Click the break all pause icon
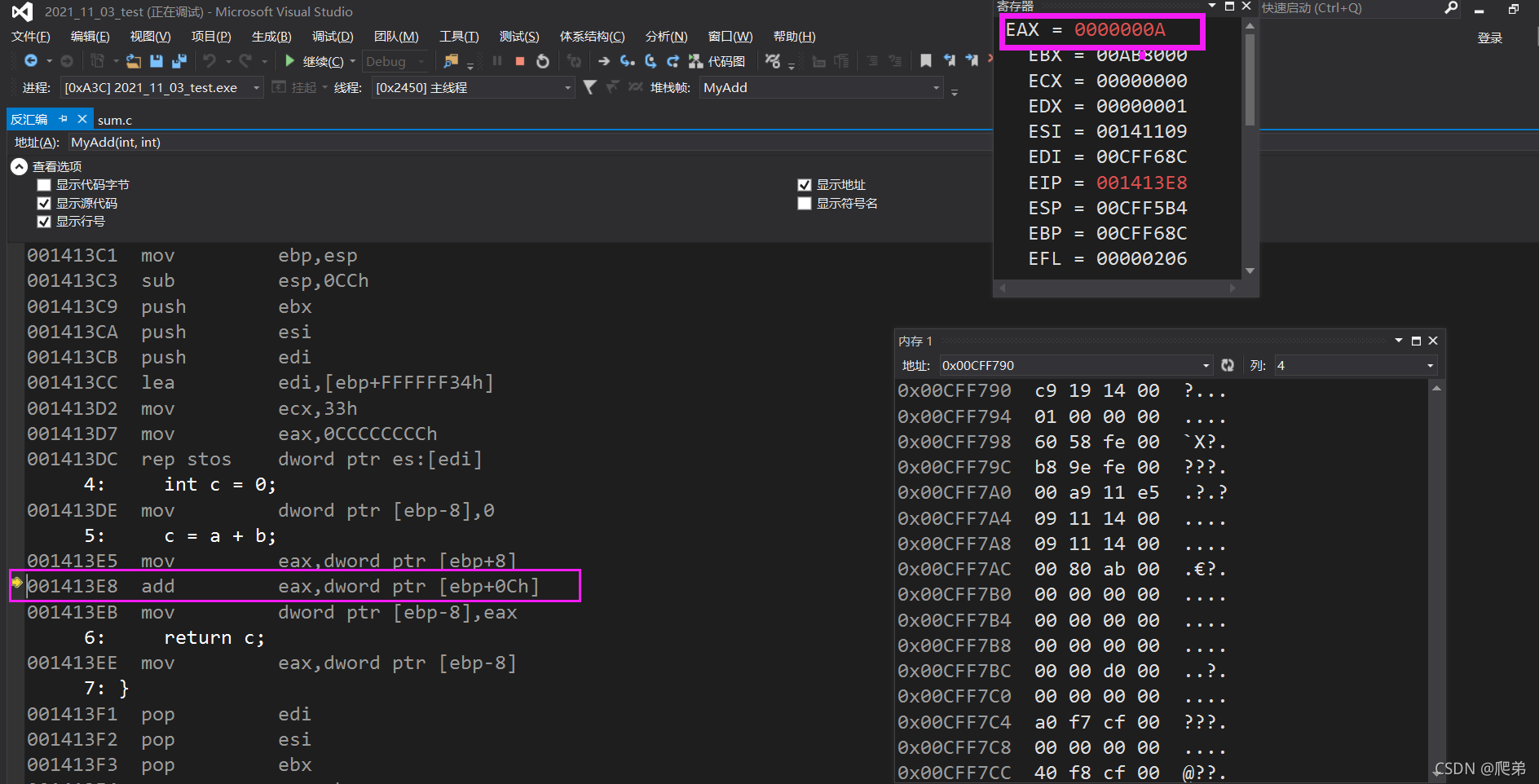Viewport: 1539px width, 784px height. (497, 61)
